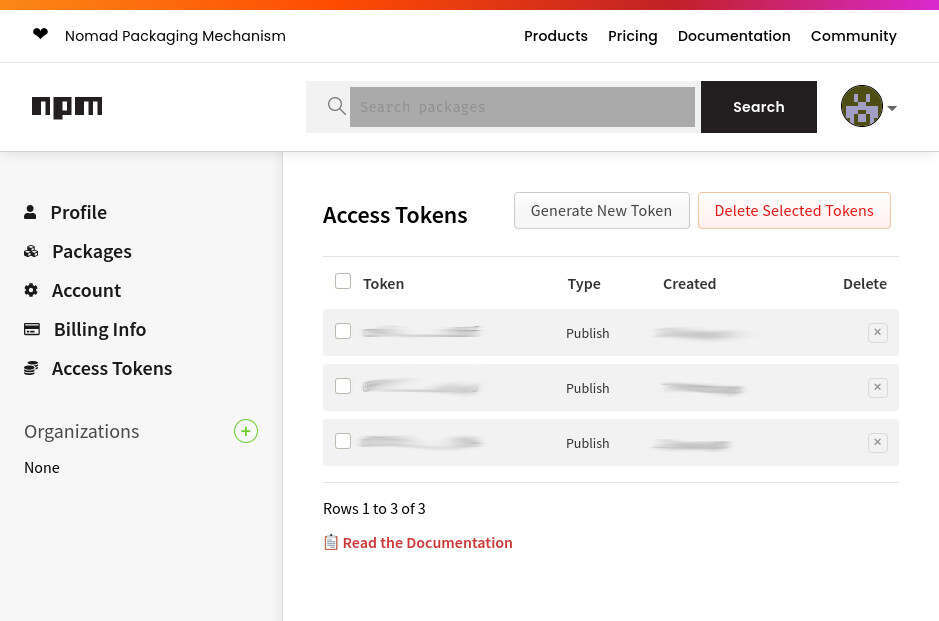Click the user avatar image
Screen dimensions: 939x621
[x=861, y=106]
